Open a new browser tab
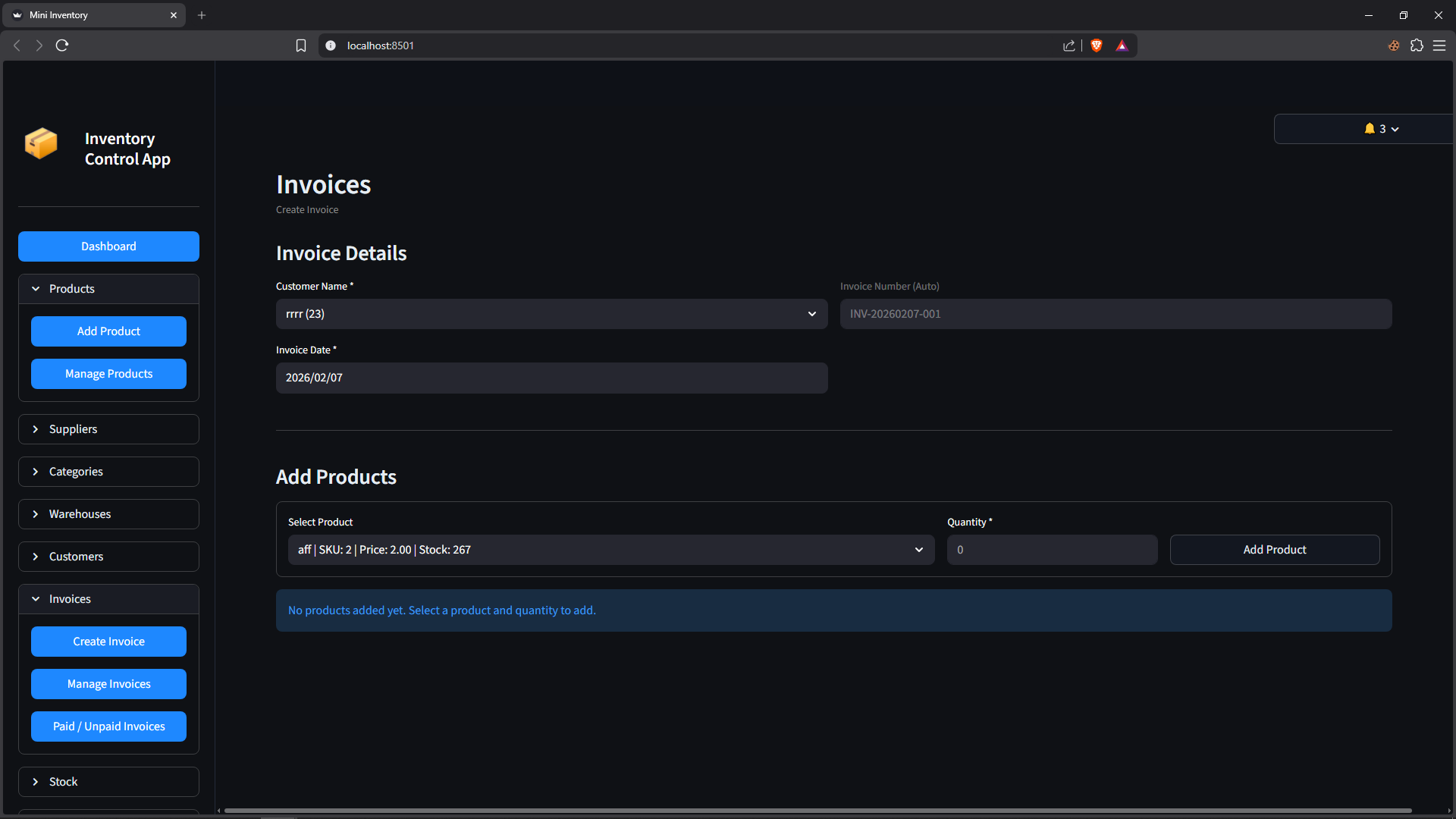This screenshot has width=1456, height=819. 202,15
